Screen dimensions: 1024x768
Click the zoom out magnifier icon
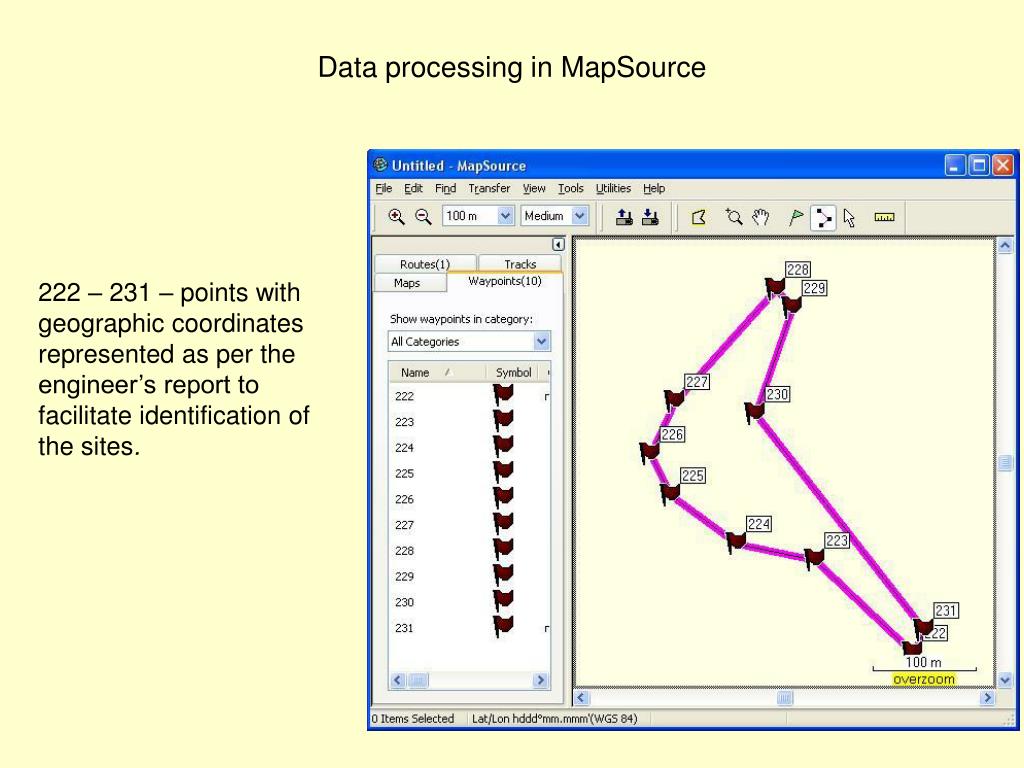coord(423,217)
